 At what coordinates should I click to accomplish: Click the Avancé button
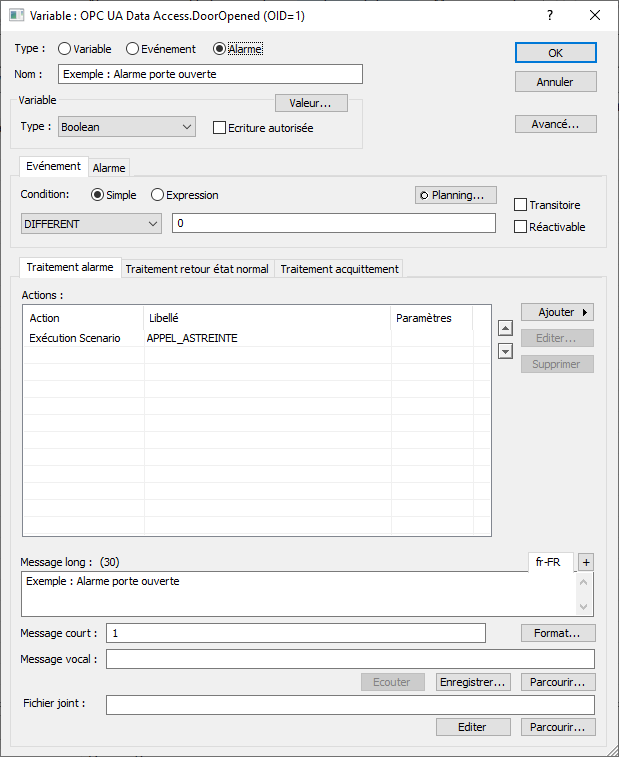click(556, 124)
